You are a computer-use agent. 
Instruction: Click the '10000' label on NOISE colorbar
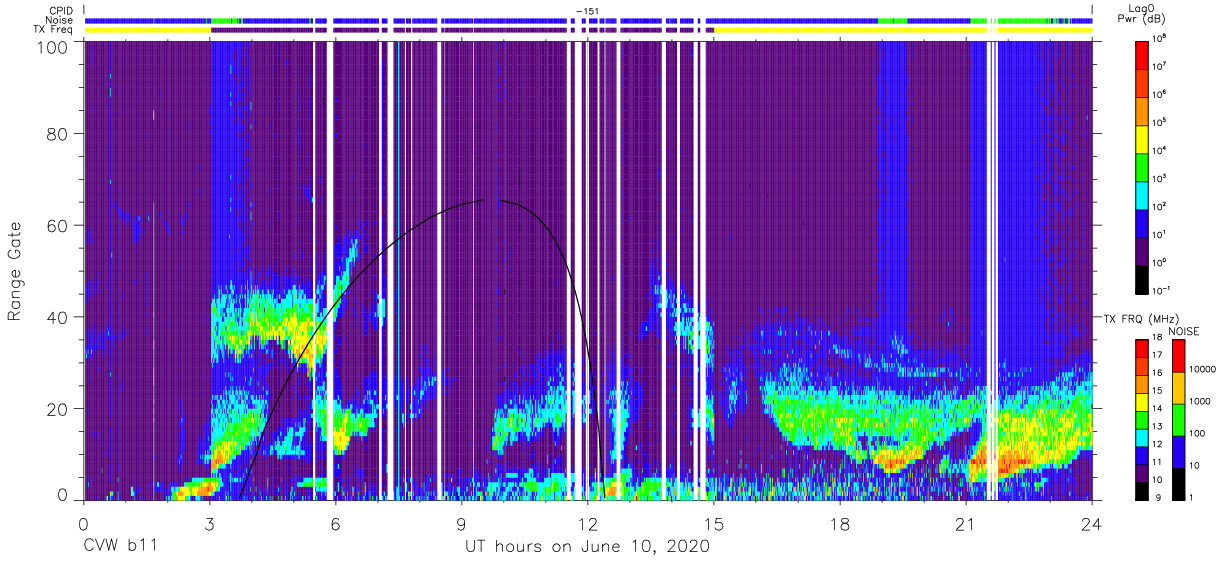point(1202,371)
